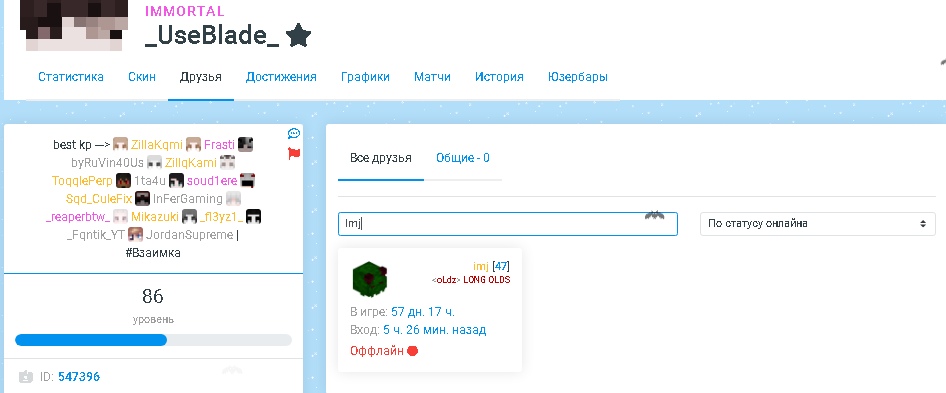Open the sort dropdown "По статусу онлайна"

click(817, 223)
